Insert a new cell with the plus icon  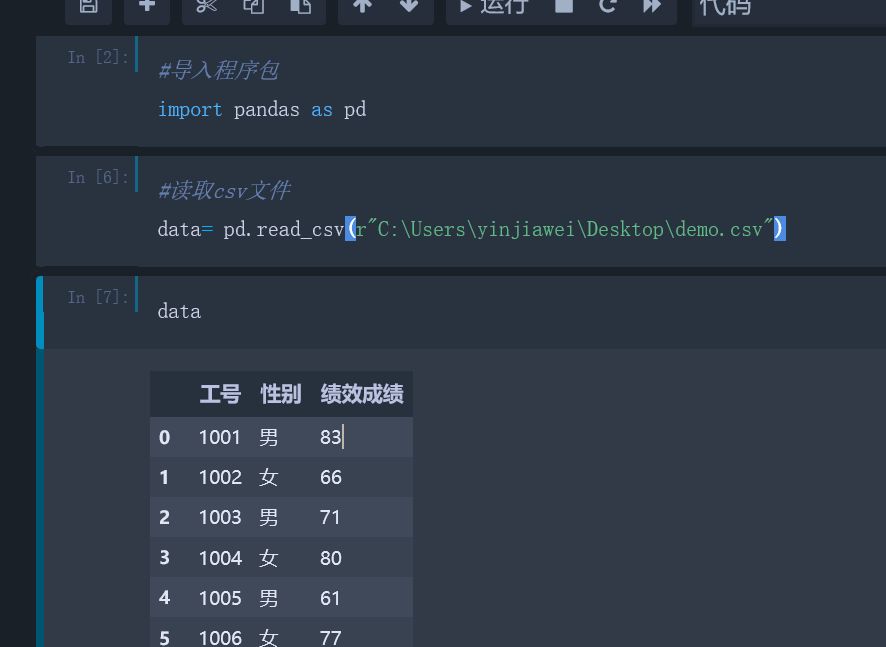[x=146, y=8]
